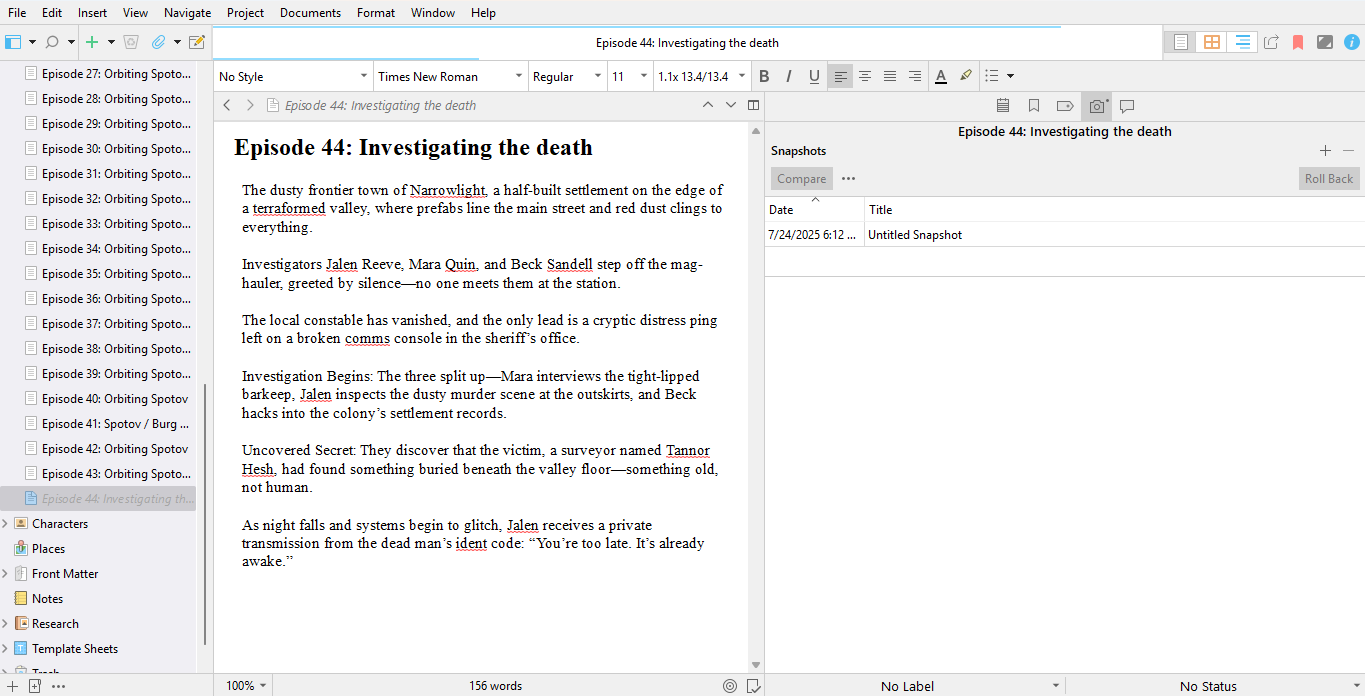Open the Comments and Footnotes inspector tab
1365x696 pixels.
pos(1127,106)
